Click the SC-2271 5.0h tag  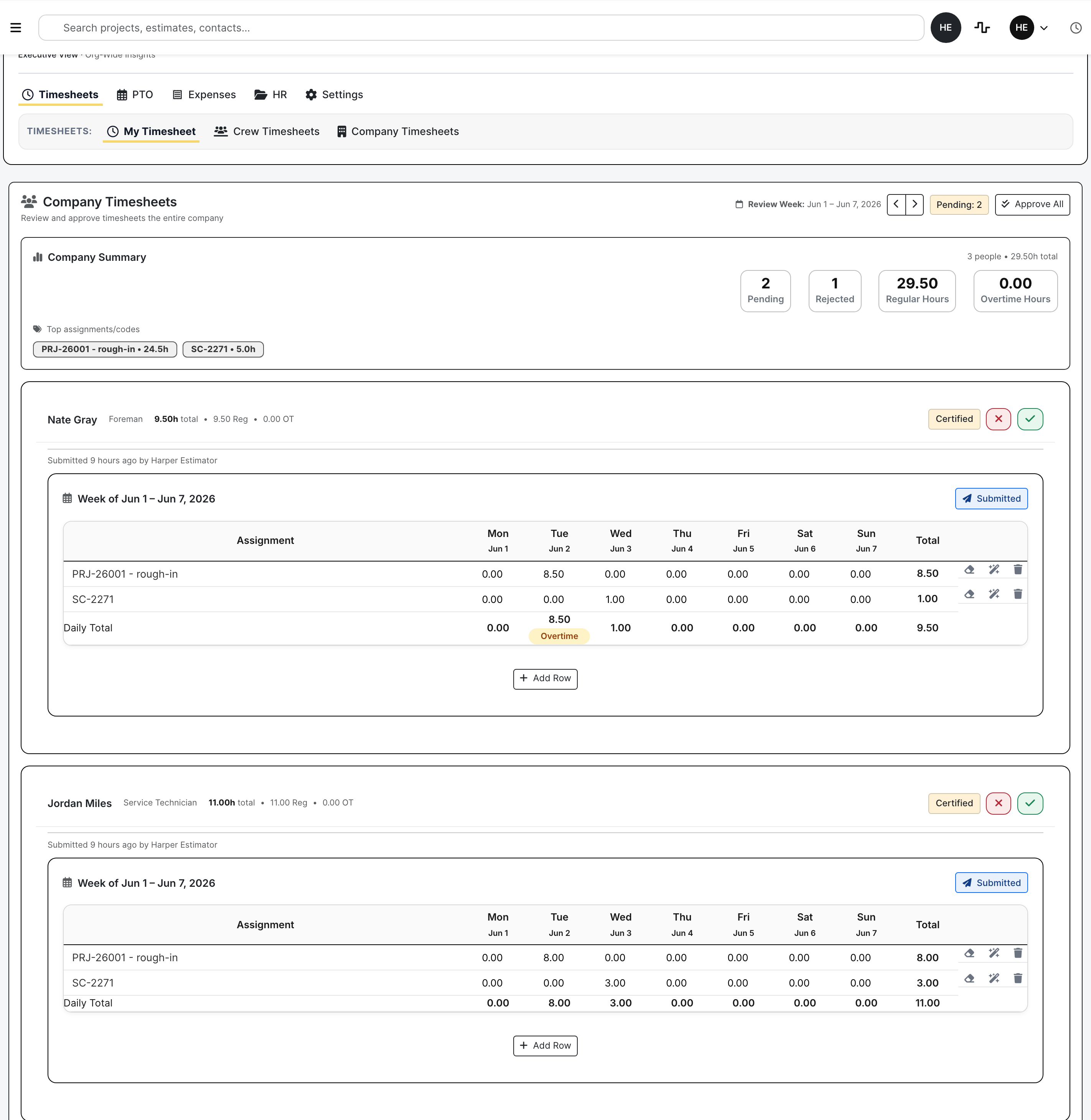pos(223,349)
